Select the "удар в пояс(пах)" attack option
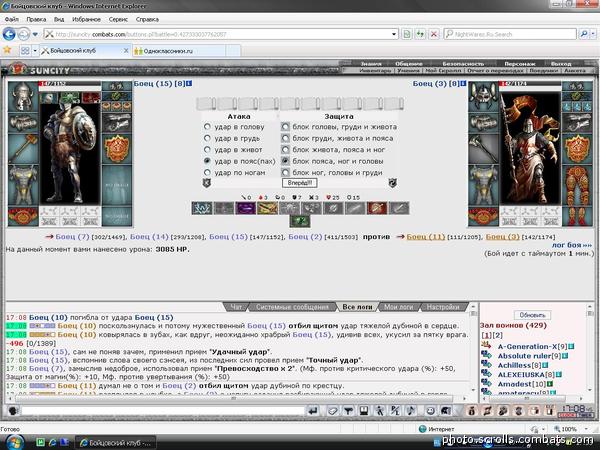600x450 pixels. [207, 161]
